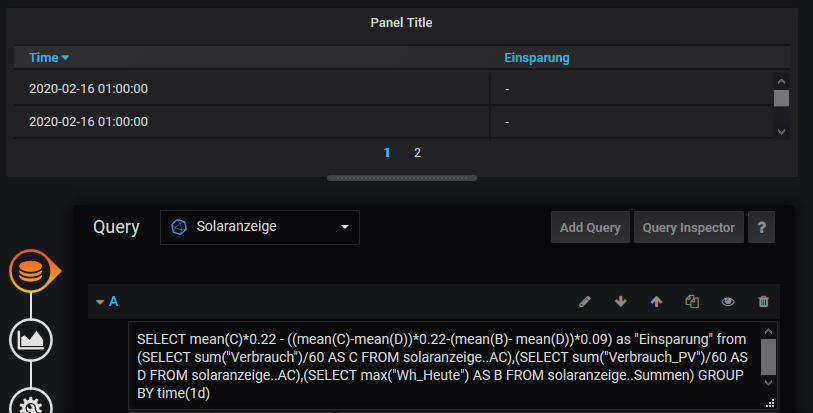
Task: Click into the SQL query text editor
Action: pyautogui.click(x=440, y=367)
